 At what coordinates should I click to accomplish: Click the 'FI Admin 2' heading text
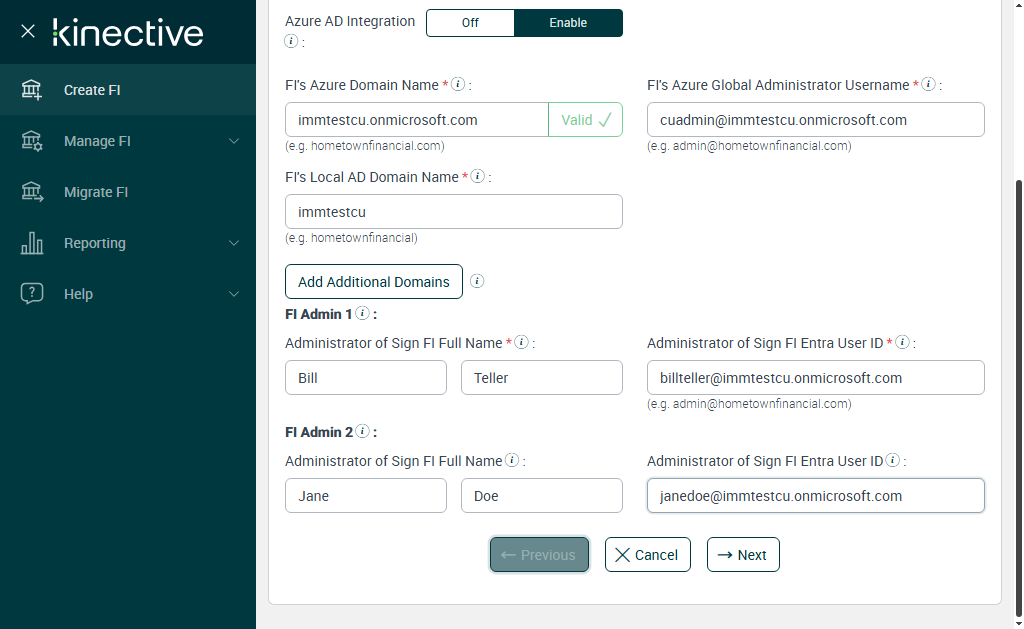pos(319,432)
